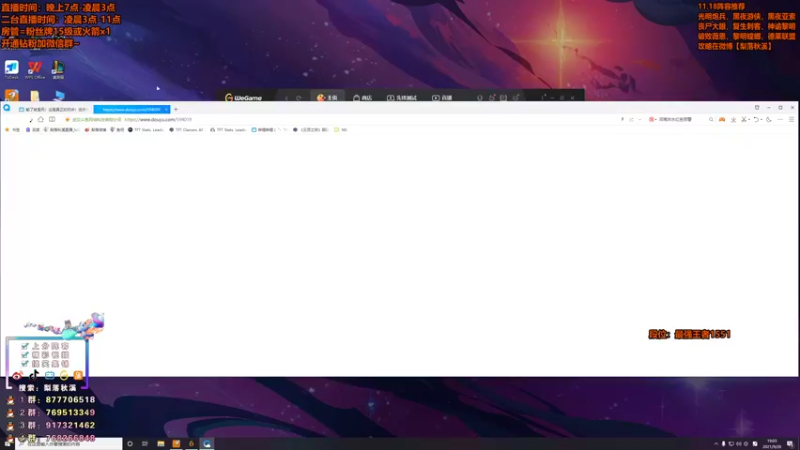Click the browser logo at the window's top-left
Image resolution: width=800 pixels, height=450 pixels.
click(x=7, y=108)
